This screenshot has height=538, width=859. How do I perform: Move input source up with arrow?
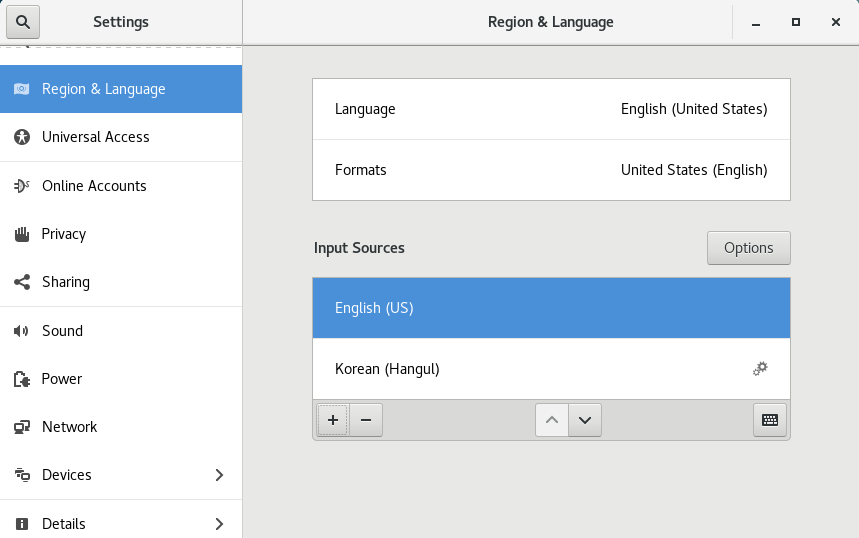[552, 420]
